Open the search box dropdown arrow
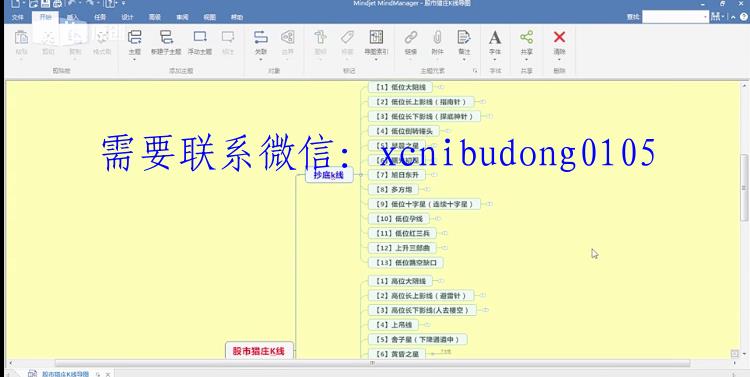This screenshot has width=750, height=377. pyautogui.click(x=706, y=17)
